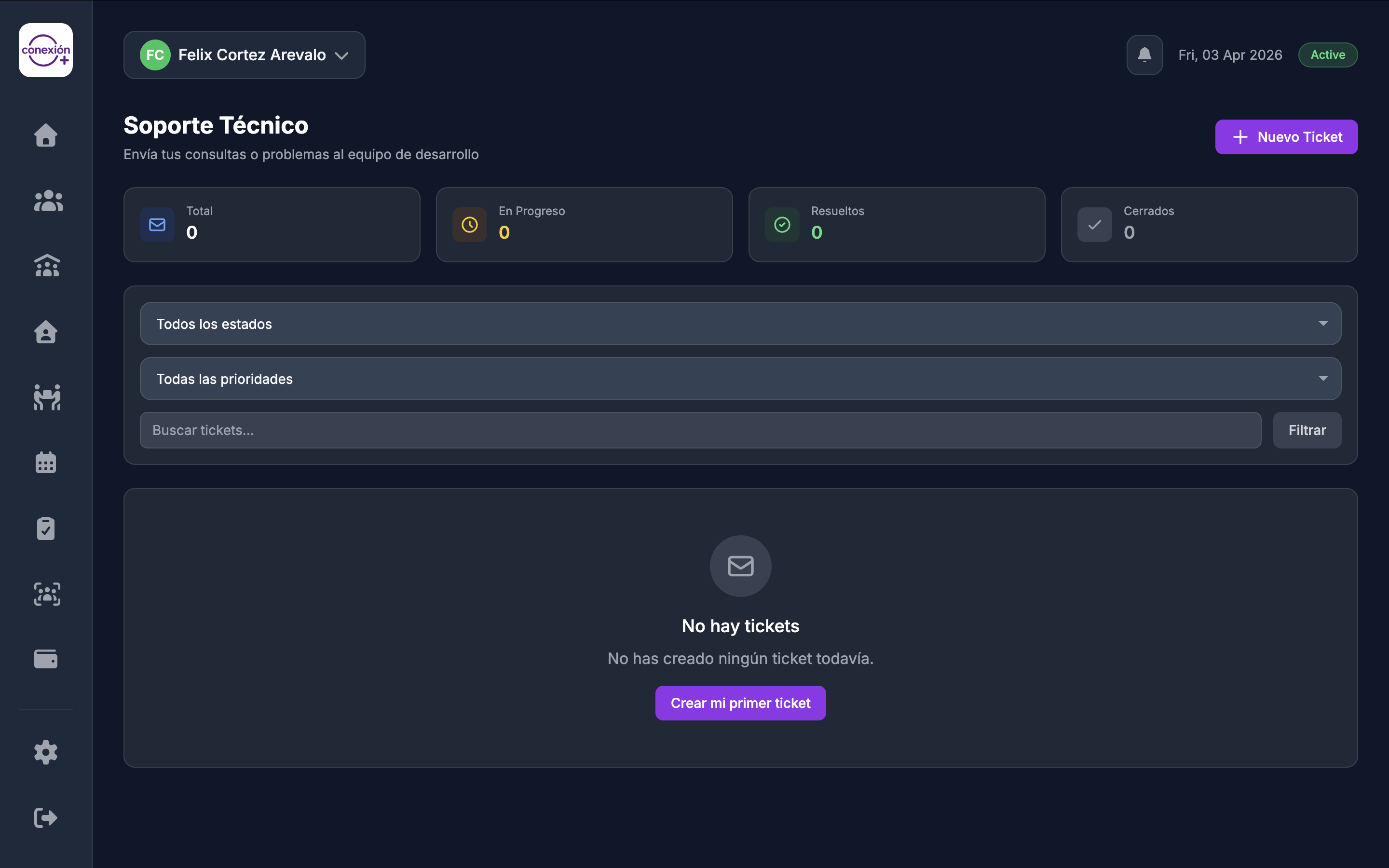Click the home icon in sidebar

click(x=46, y=136)
